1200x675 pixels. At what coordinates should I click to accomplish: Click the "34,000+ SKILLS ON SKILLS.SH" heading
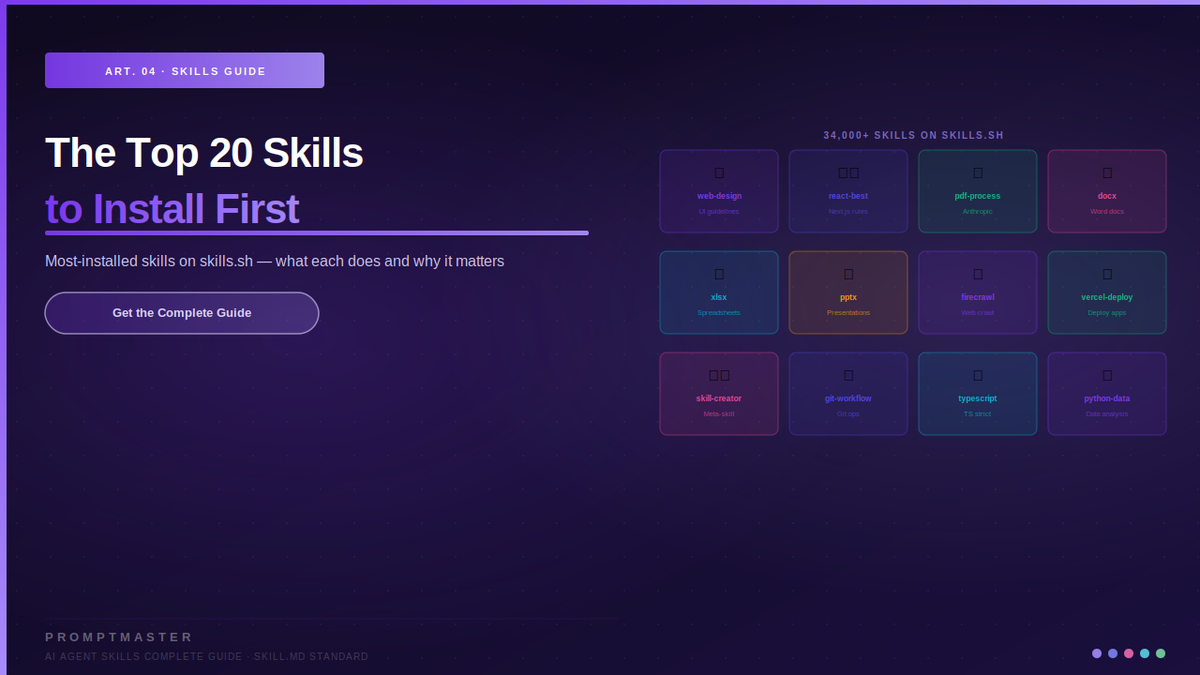pos(913,135)
